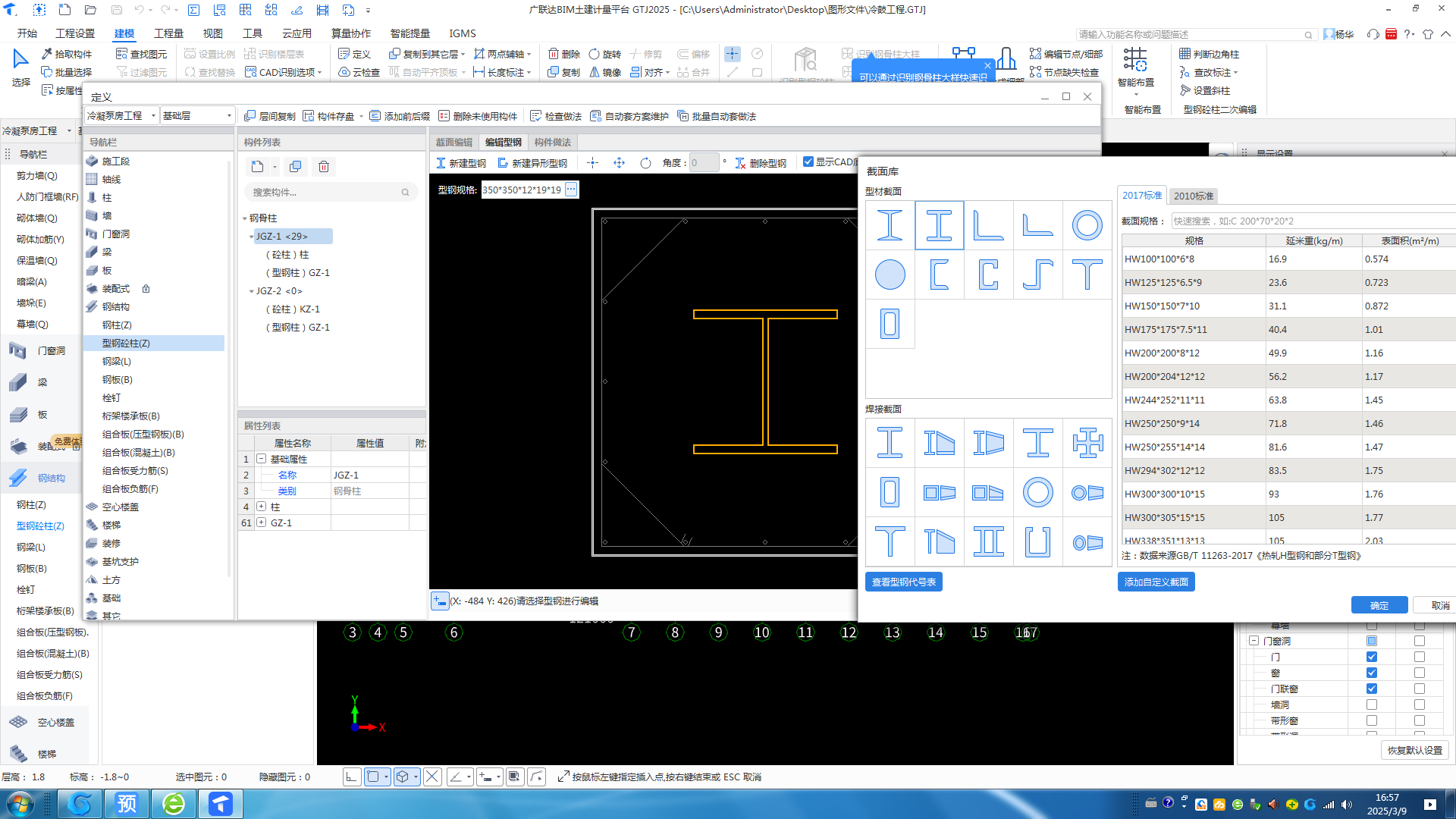Select the H-beam profile section icon
This screenshot has width=1456, height=819.
tap(939, 225)
